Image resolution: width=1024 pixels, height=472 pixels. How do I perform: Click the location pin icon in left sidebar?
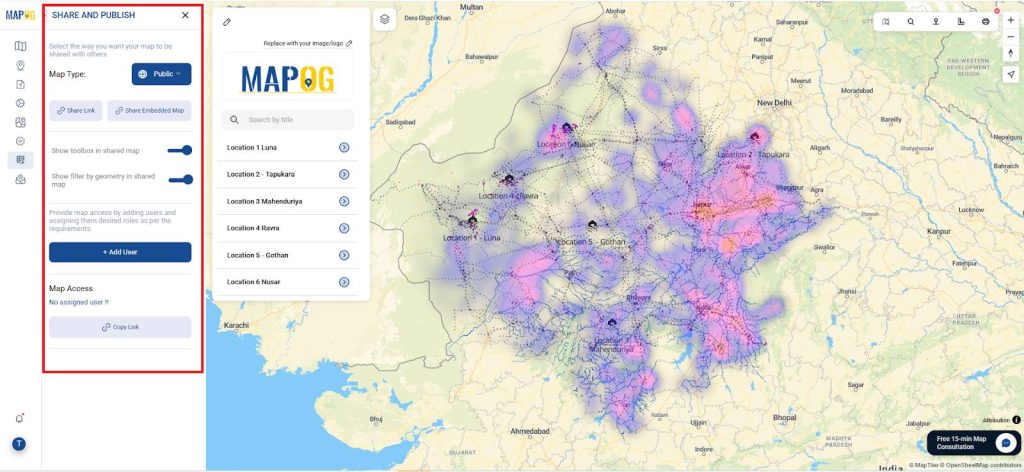pyautogui.click(x=20, y=65)
